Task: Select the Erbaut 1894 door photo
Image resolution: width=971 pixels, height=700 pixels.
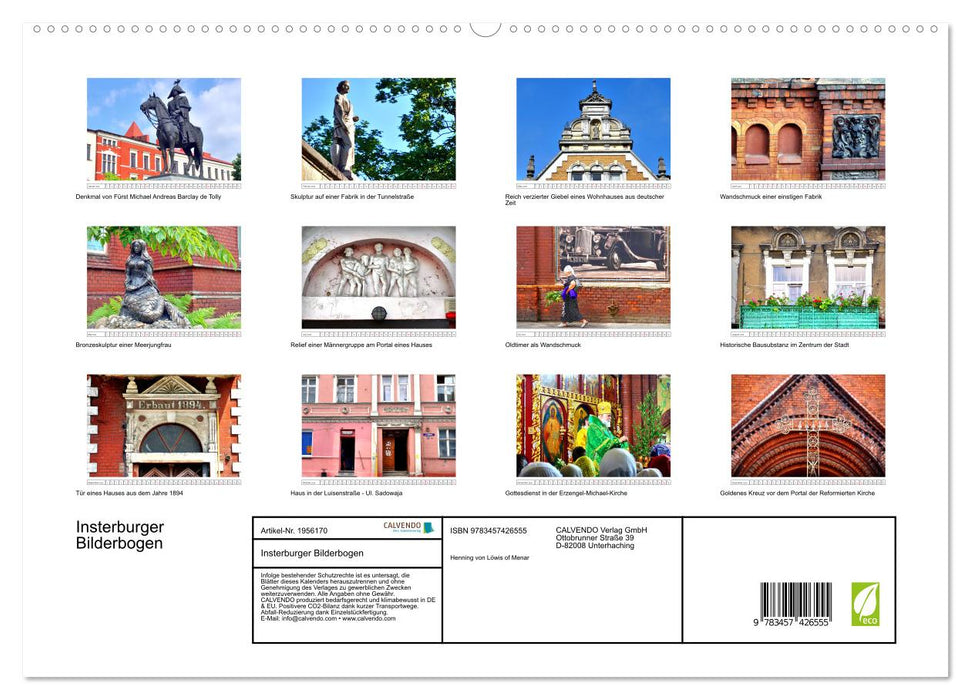Action: [163, 425]
